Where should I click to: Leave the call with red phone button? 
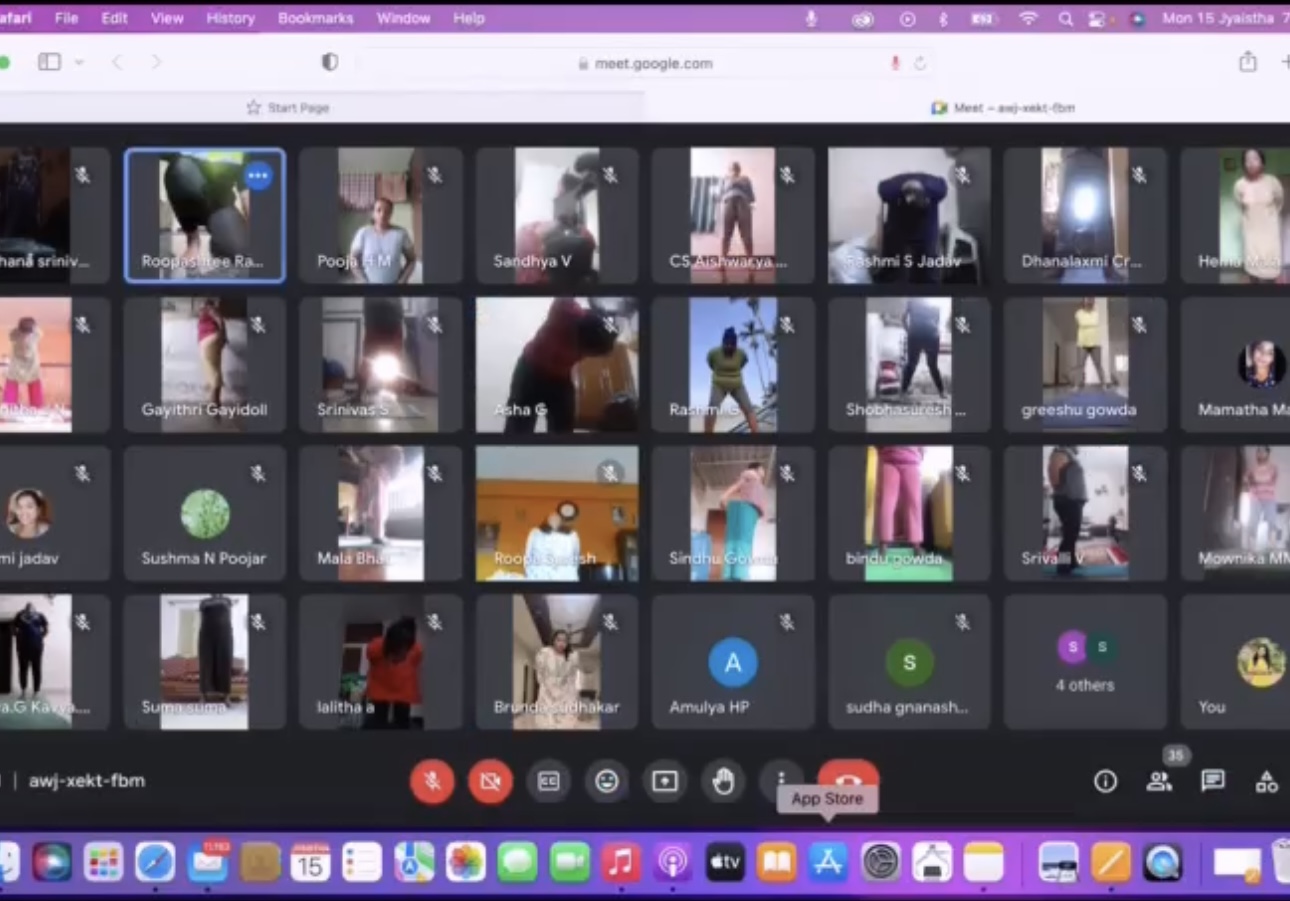click(x=848, y=775)
